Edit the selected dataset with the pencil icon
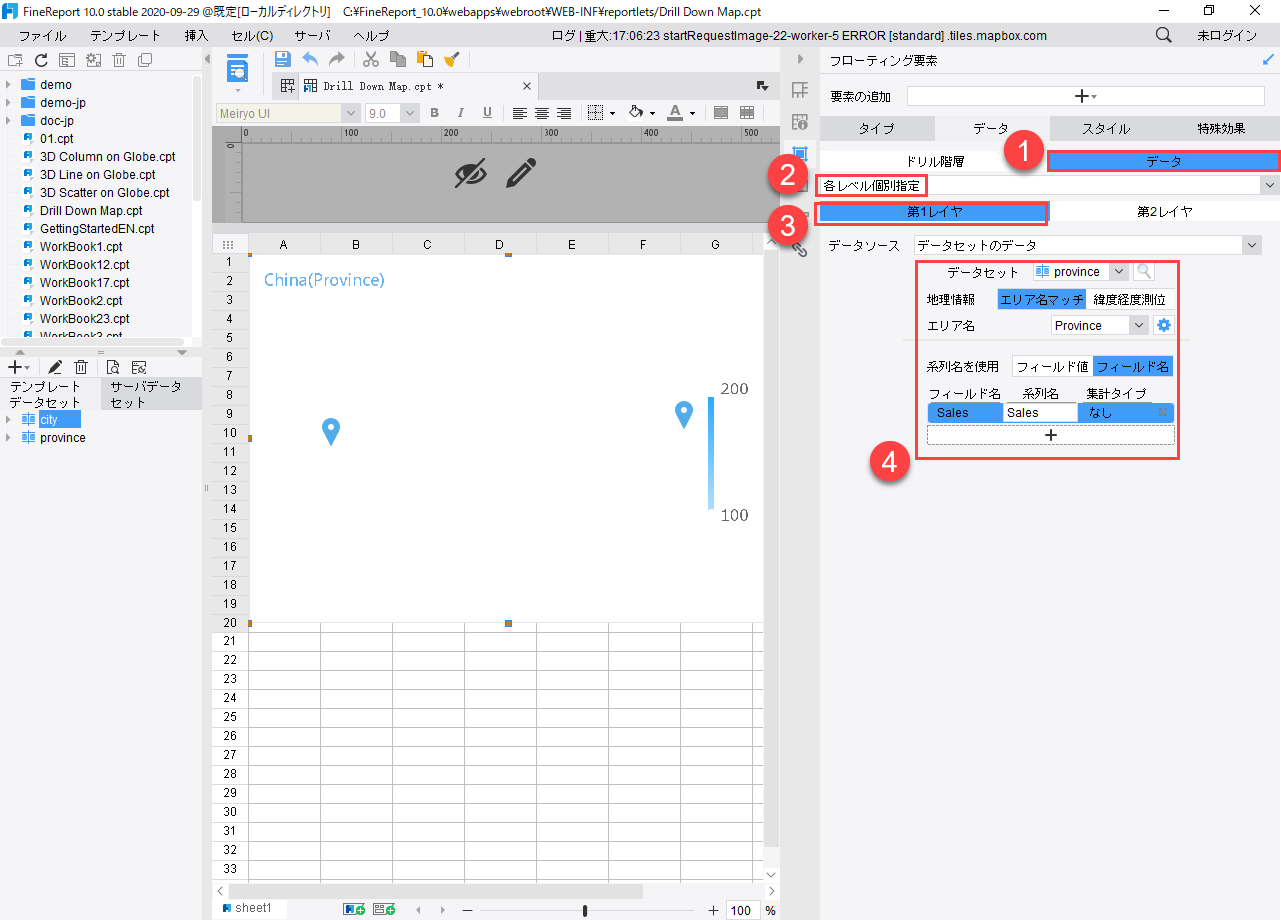This screenshot has height=920, width=1281. tap(55, 367)
